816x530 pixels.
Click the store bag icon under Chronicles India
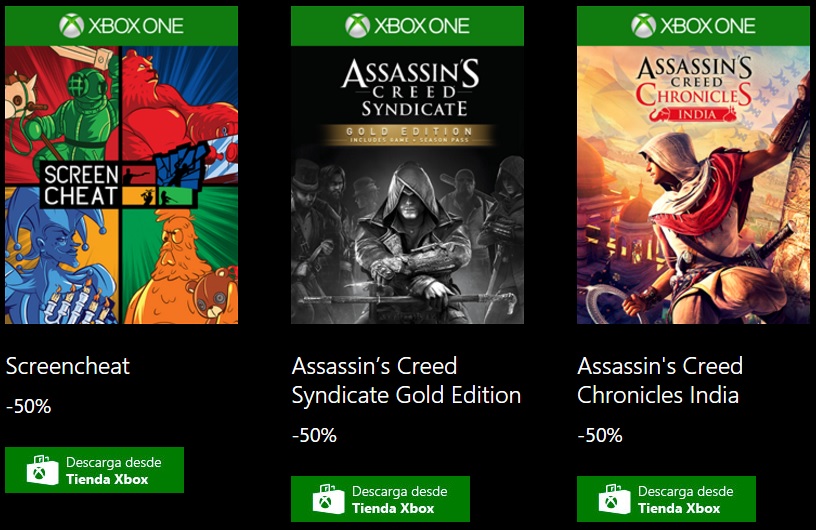point(612,499)
